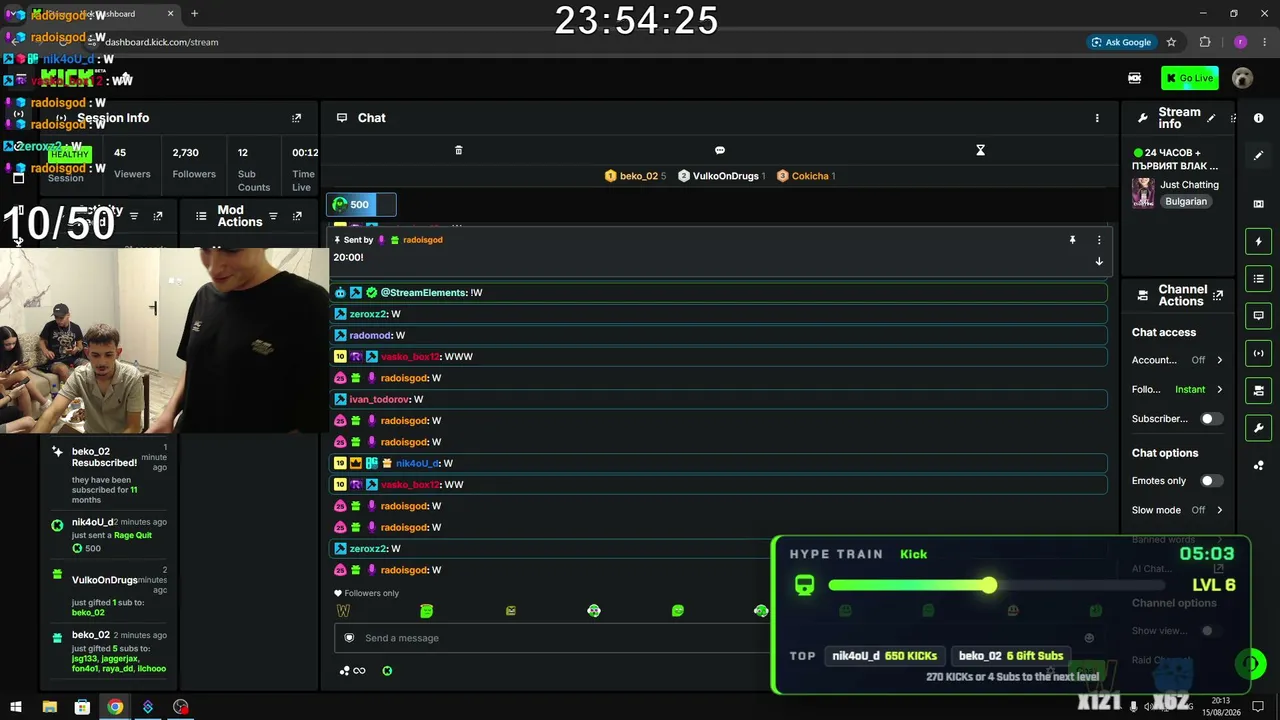The height and width of the screenshot is (720, 1280).
Task: Click the Ask Google button
Action: click(1122, 42)
